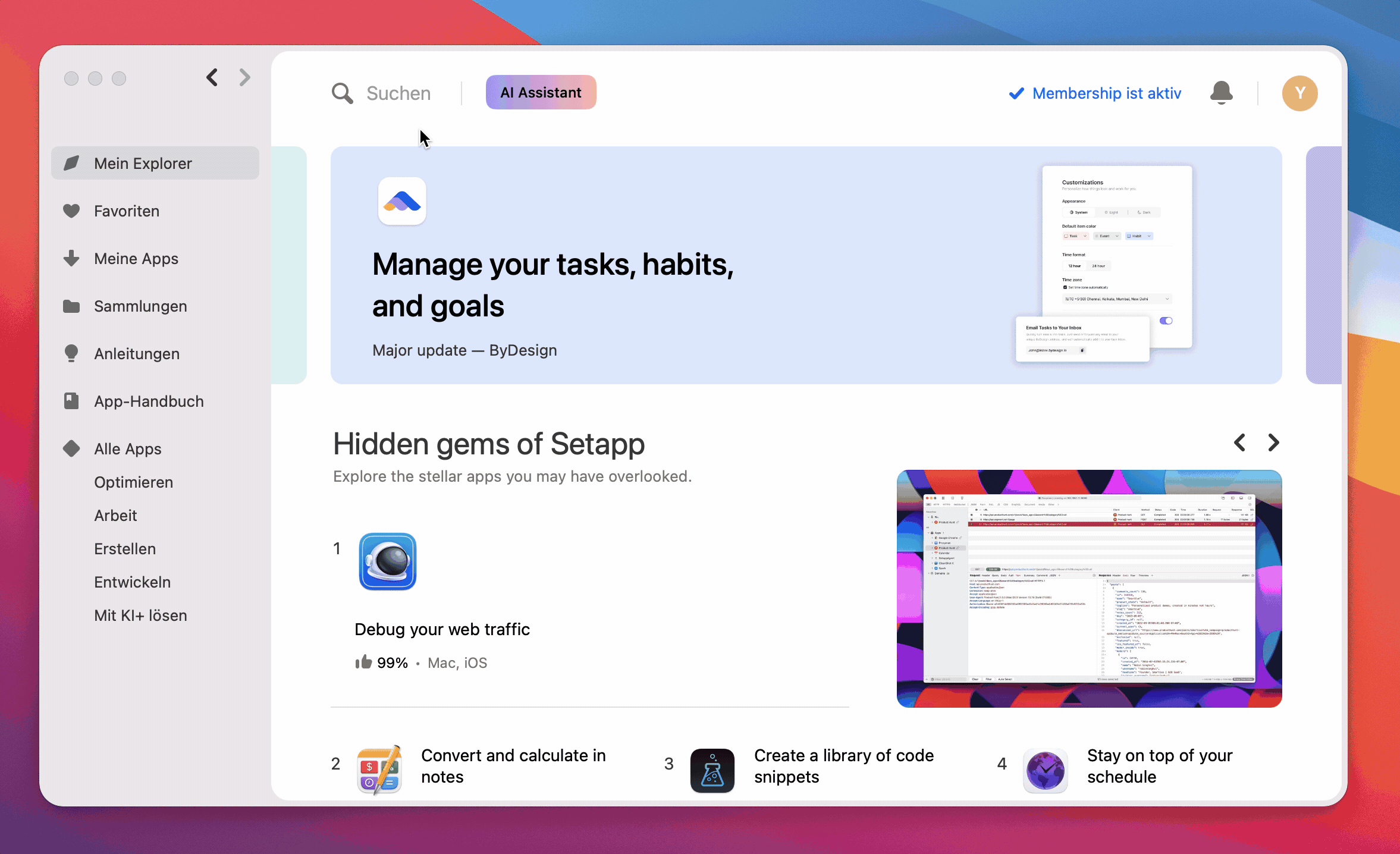
Task: Choose the Entwickeln category
Action: [x=132, y=582]
